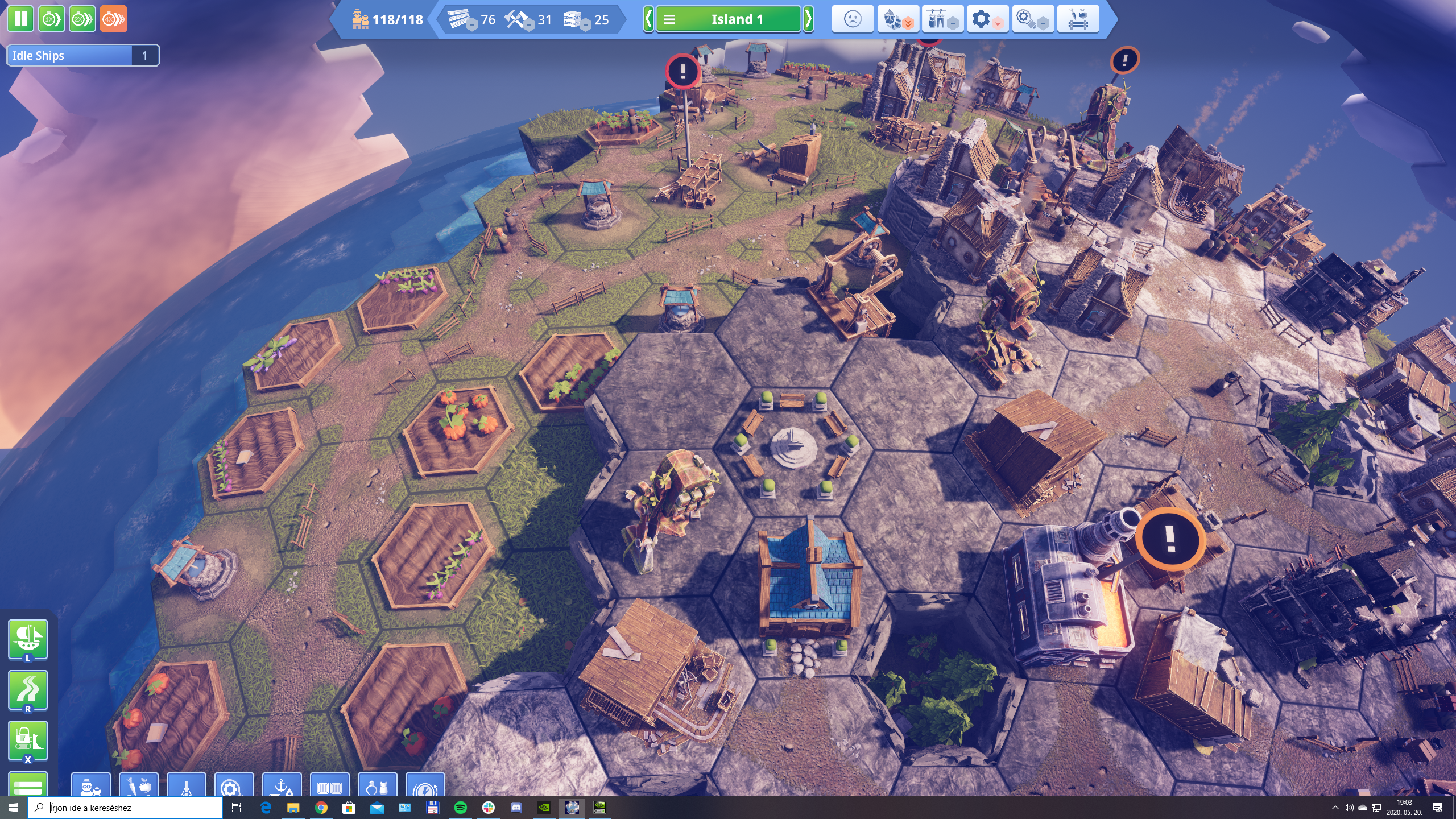Open Discord from the taskbar
The image size is (1456, 819).
(x=516, y=808)
